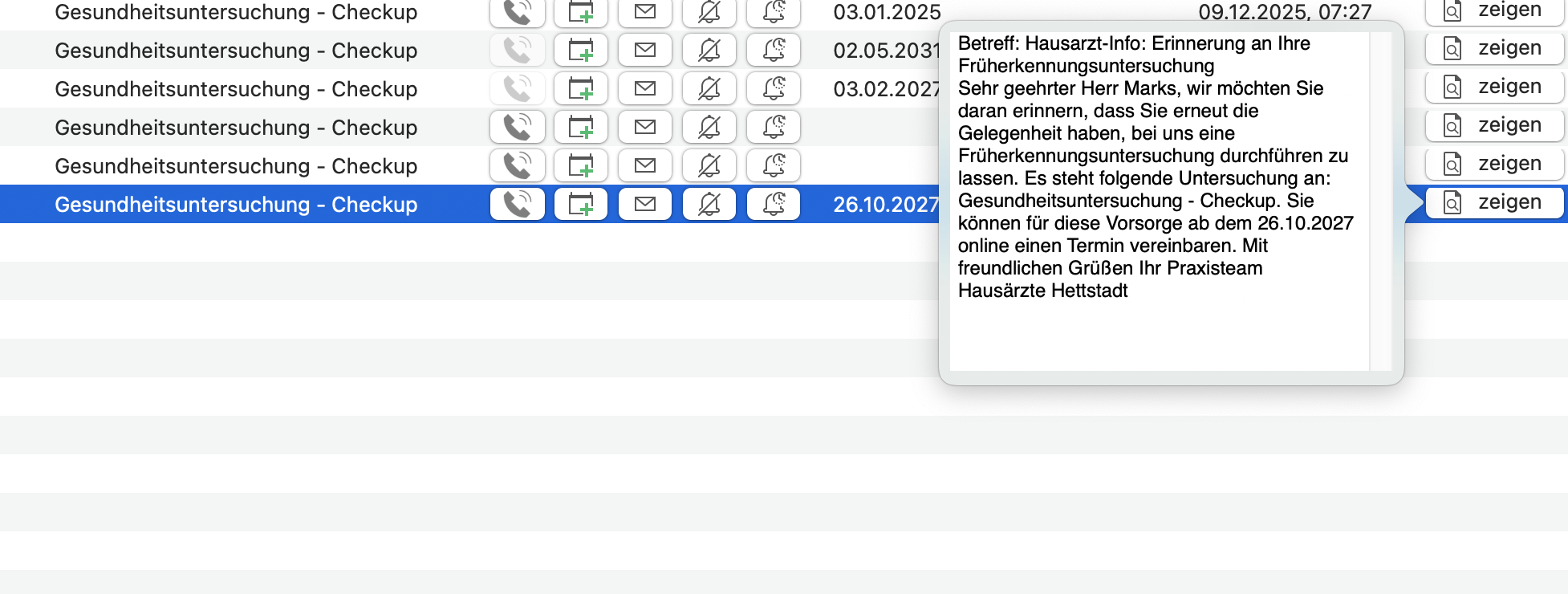The image size is (1568, 594).
Task: Click crossed-out bell icon in the selected row
Action: pos(709,204)
